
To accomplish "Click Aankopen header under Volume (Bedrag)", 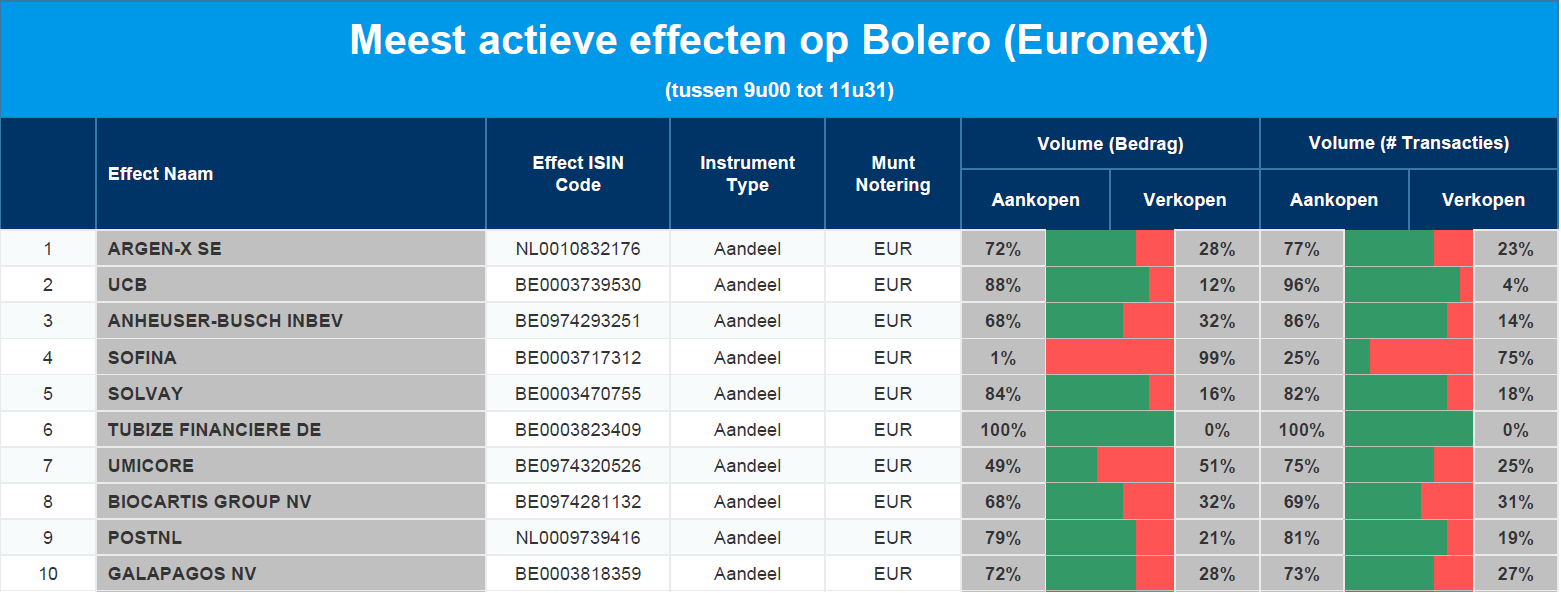I will click(1035, 200).
